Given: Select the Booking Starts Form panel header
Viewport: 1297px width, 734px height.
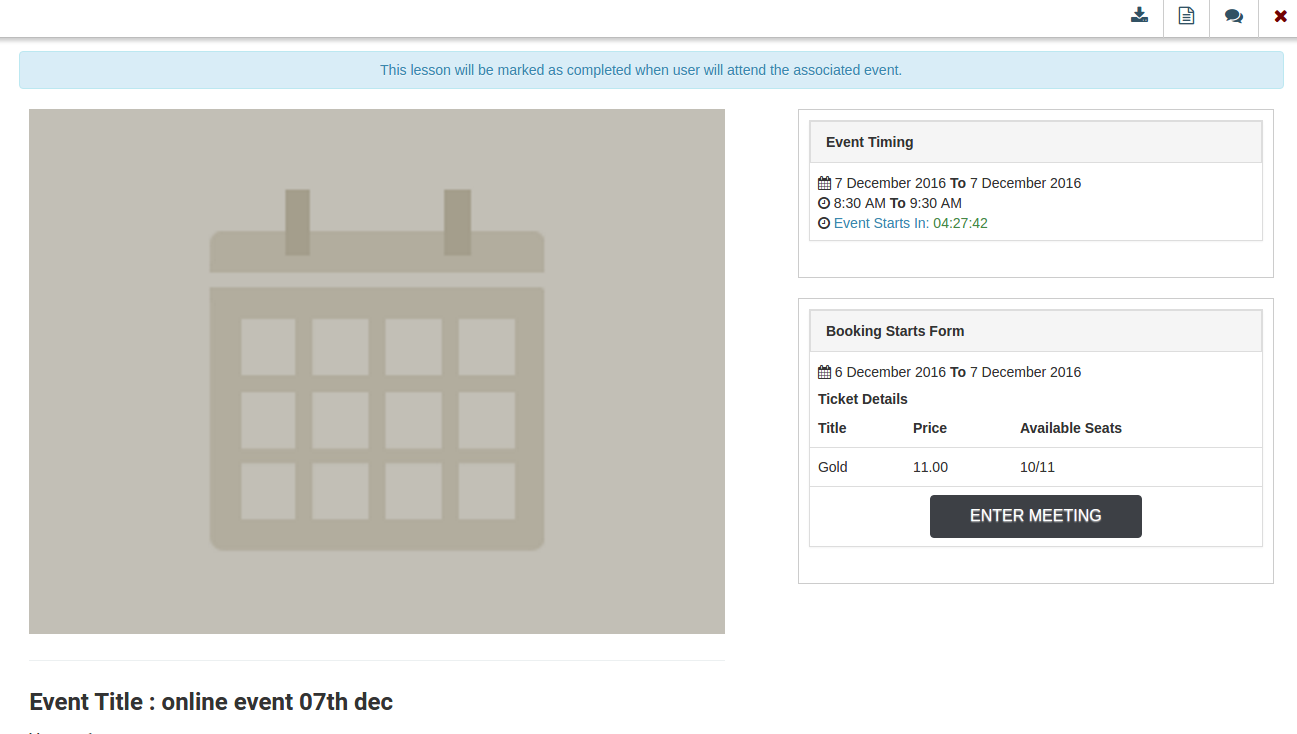Looking at the screenshot, I should 1035,331.
